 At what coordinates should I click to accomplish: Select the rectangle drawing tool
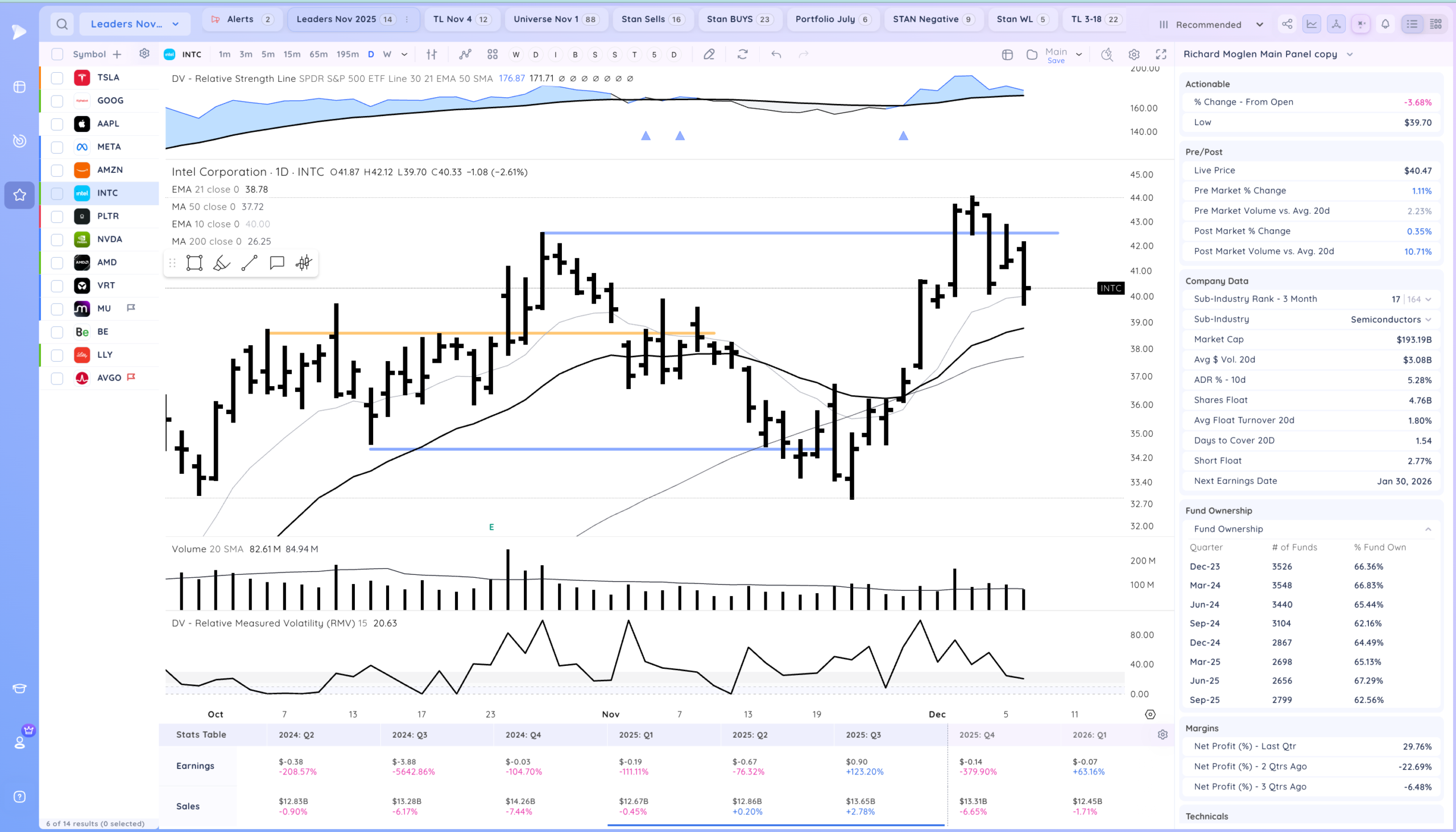(195, 263)
